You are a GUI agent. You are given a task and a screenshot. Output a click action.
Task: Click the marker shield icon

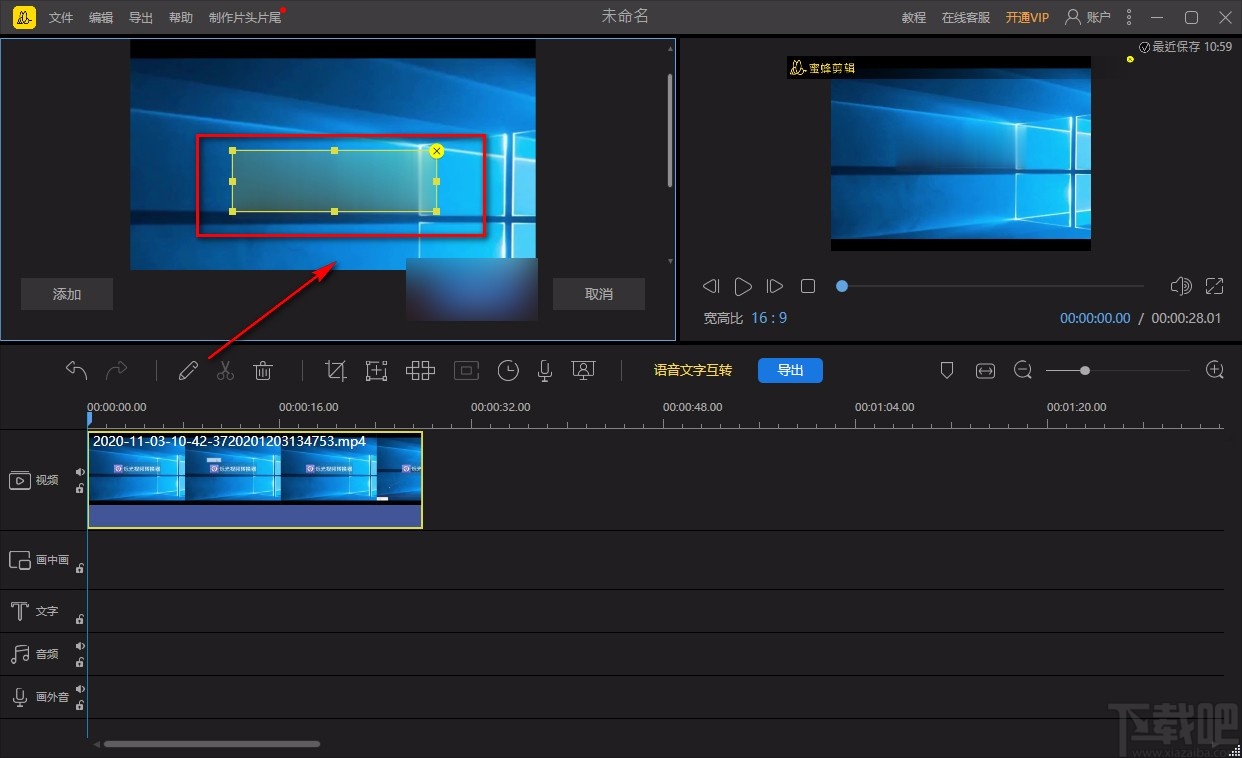coord(947,371)
